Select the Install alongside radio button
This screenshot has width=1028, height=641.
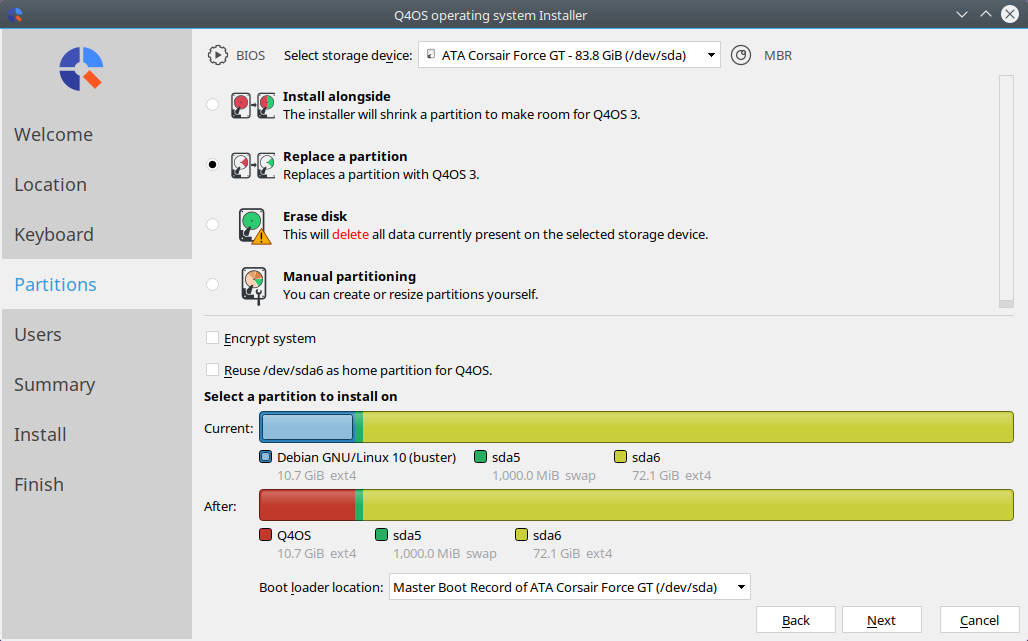coord(212,104)
